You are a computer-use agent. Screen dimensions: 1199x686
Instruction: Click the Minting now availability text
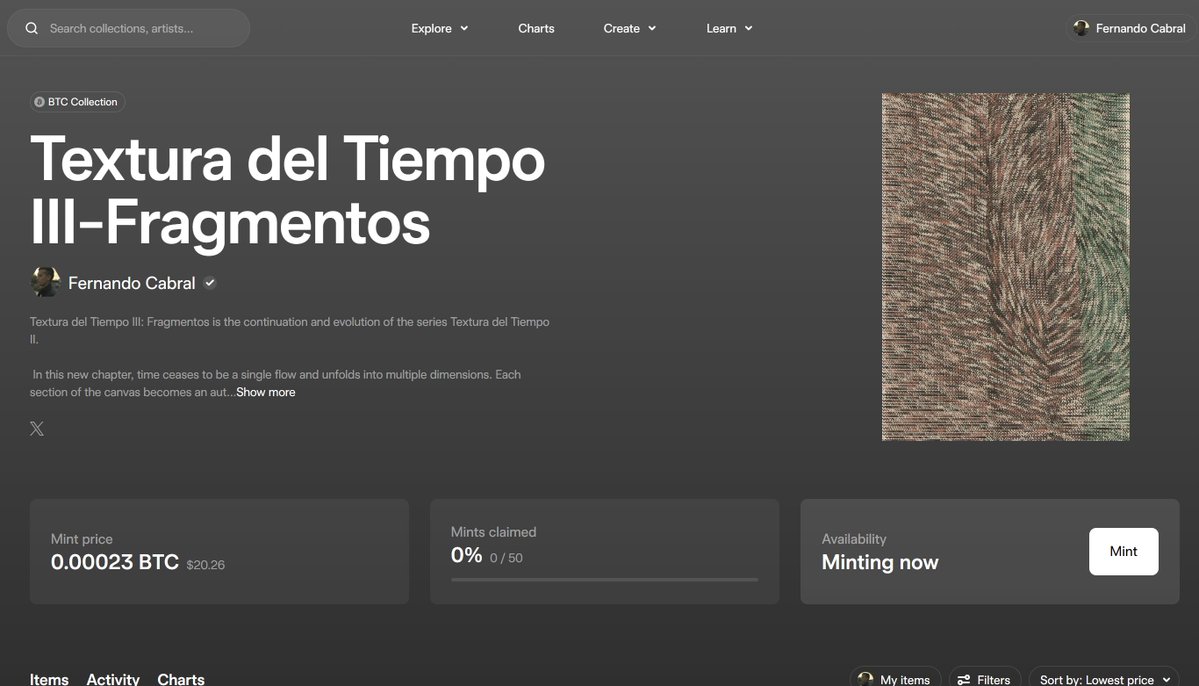pyautogui.click(x=879, y=562)
